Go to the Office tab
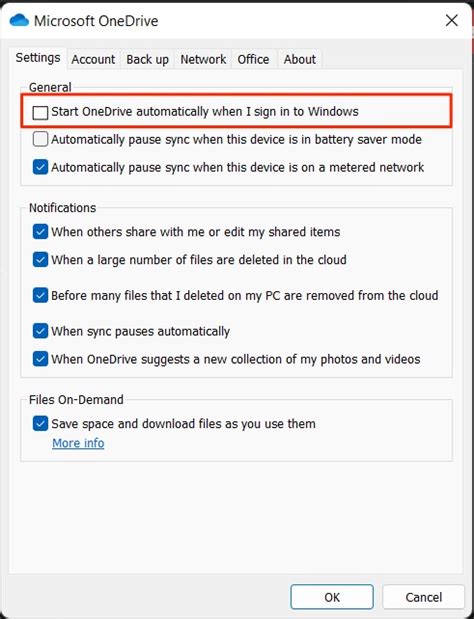Image resolution: width=474 pixels, height=619 pixels. pos(253,59)
